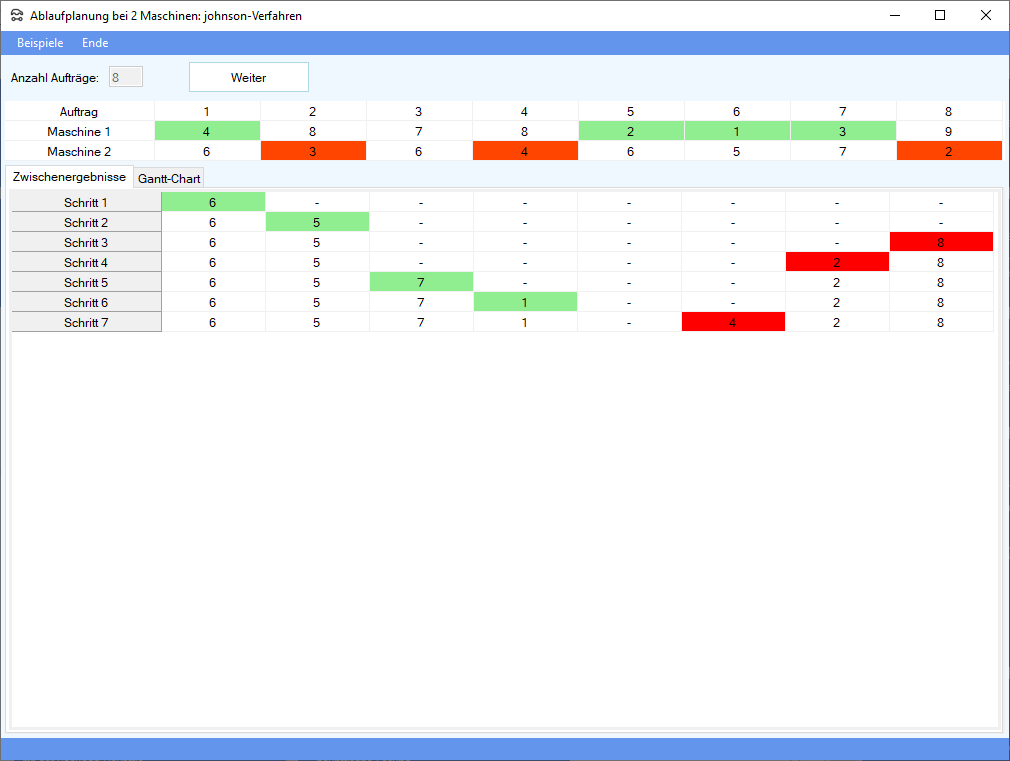This screenshot has width=1010, height=761.
Task: Minimize the application window
Action: [894, 15]
